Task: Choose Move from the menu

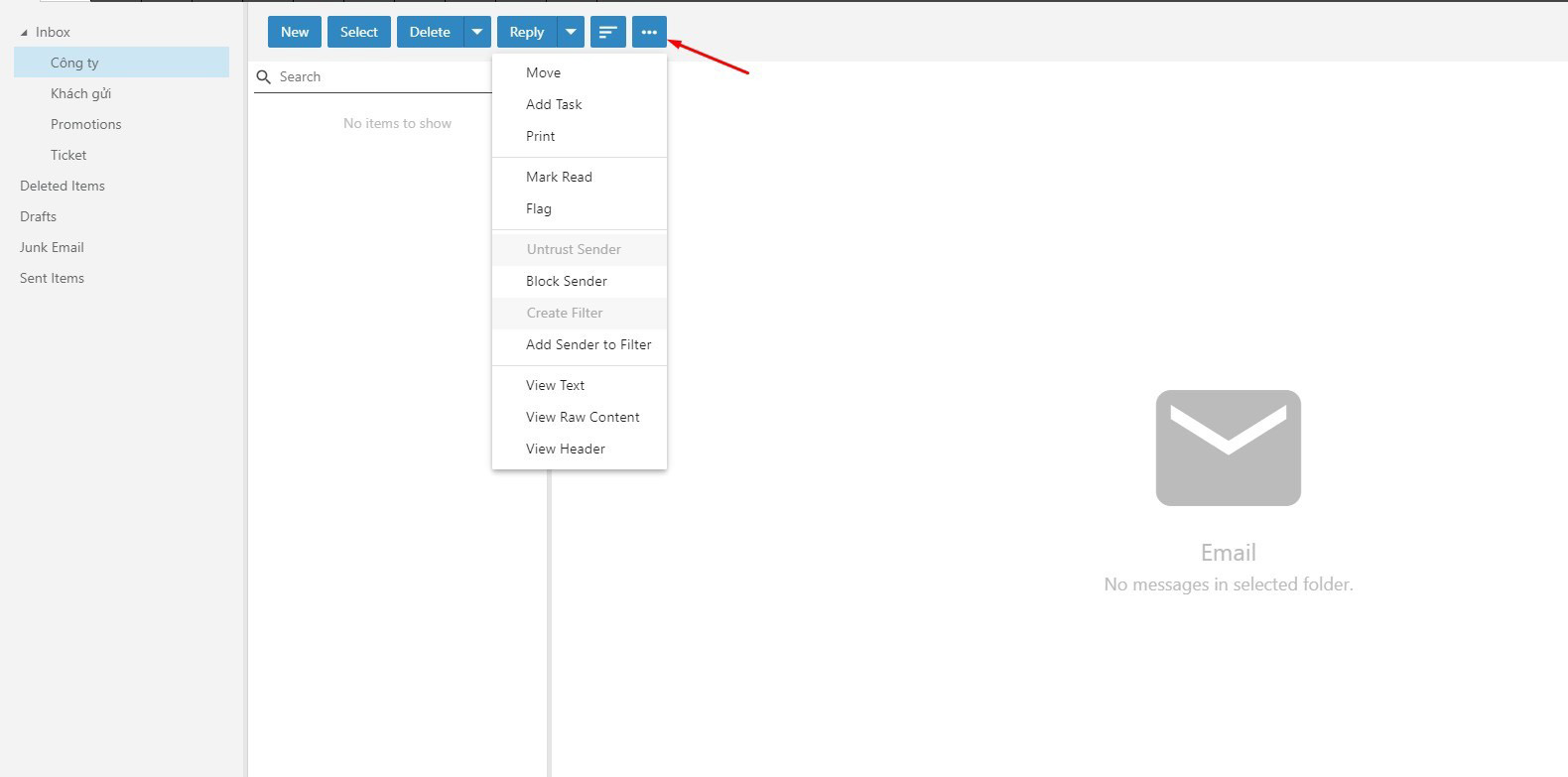Action: [x=543, y=72]
